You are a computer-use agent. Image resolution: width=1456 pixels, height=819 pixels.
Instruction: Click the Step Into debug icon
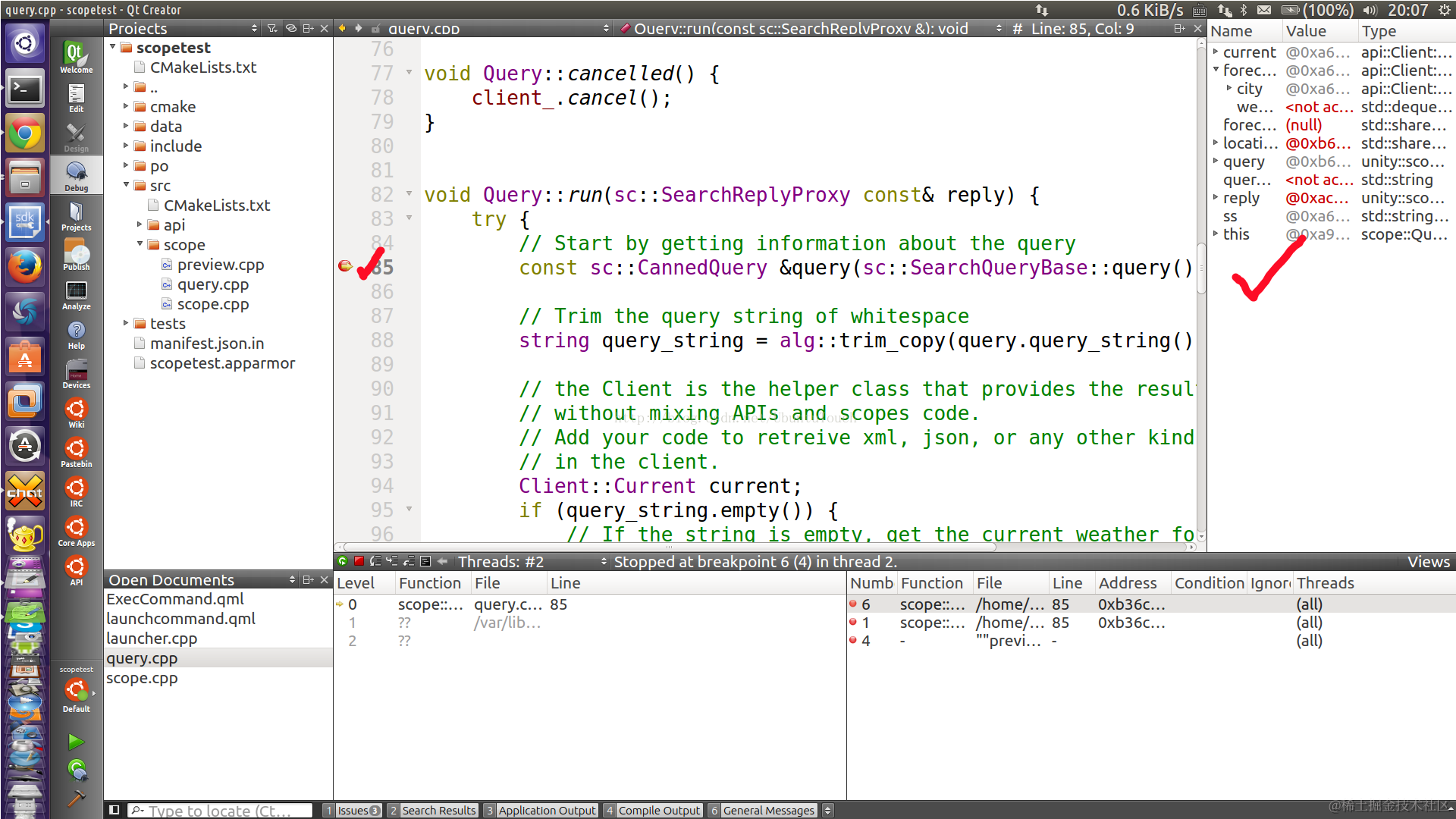pyautogui.click(x=392, y=561)
